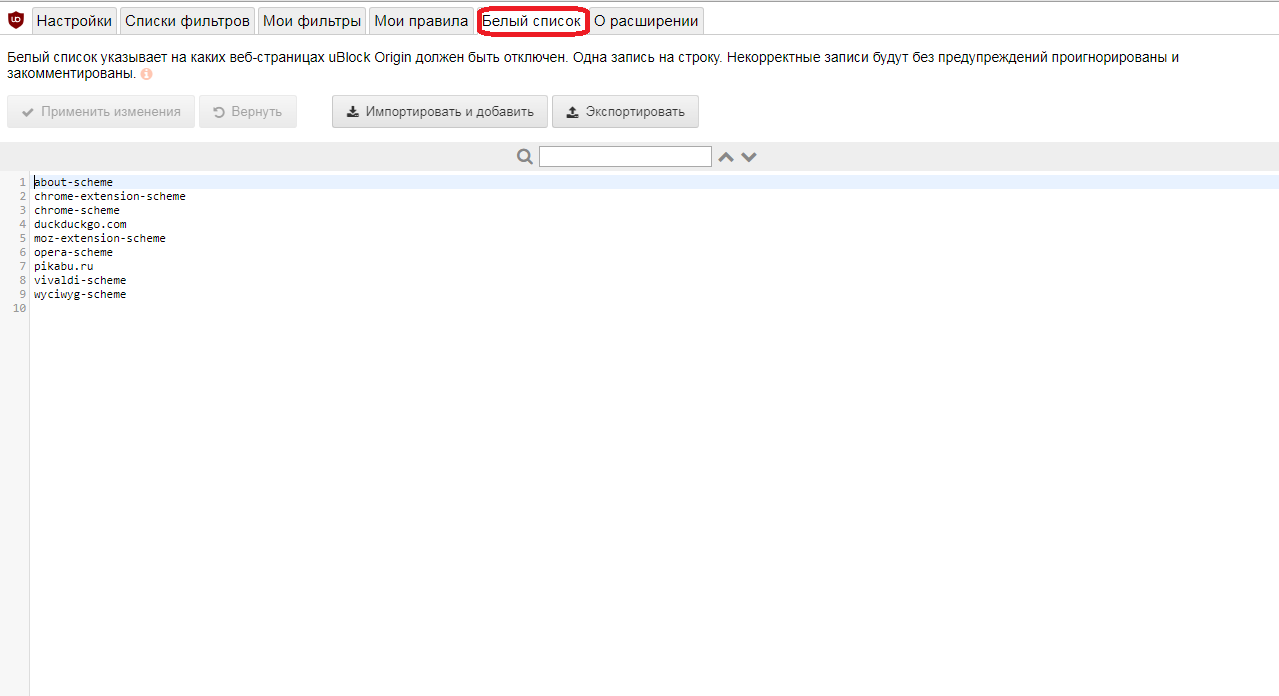Switch to Списки фильтров tab
1279x696 pixels.
(x=187, y=21)
